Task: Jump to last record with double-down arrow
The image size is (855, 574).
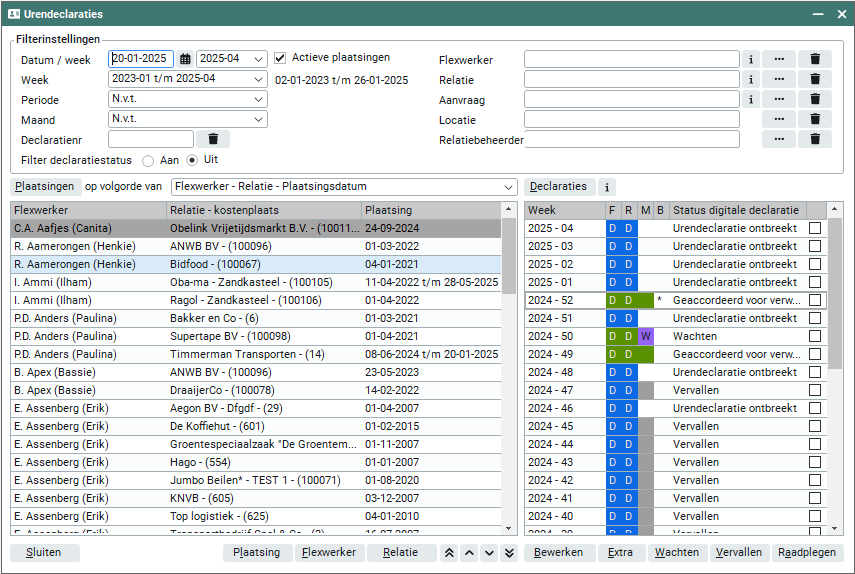Action: tap(509, 553)
